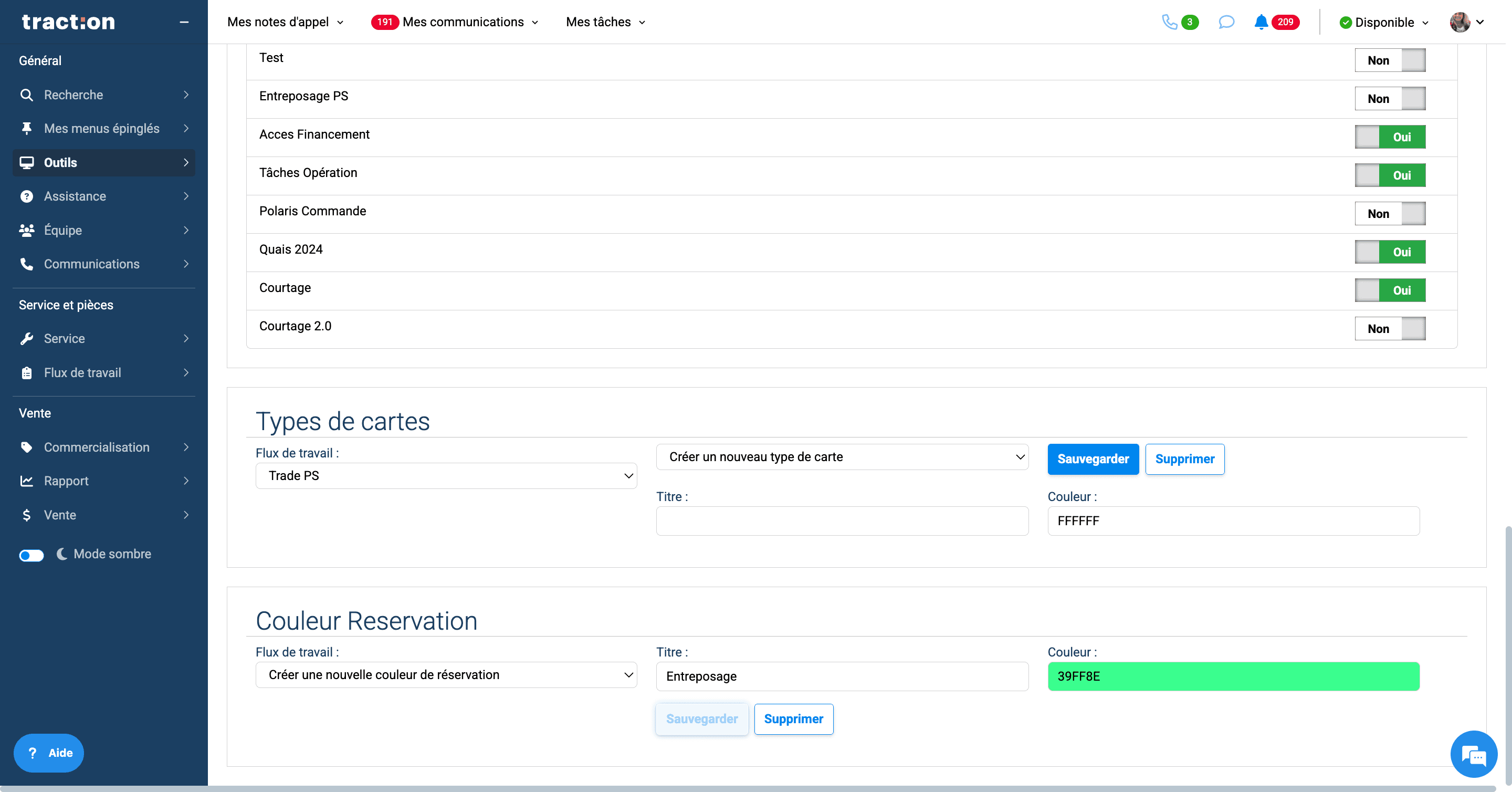Open the user avatar menu
The width and height of the screenshot is (1512, 792).
point(1466,22)
